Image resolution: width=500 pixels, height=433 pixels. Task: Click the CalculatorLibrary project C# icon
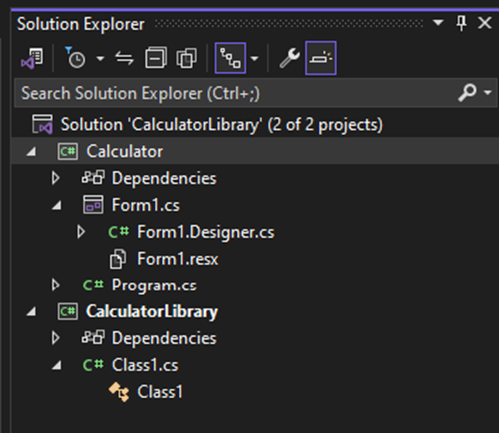pyautogui.click(x=68, y=312)
